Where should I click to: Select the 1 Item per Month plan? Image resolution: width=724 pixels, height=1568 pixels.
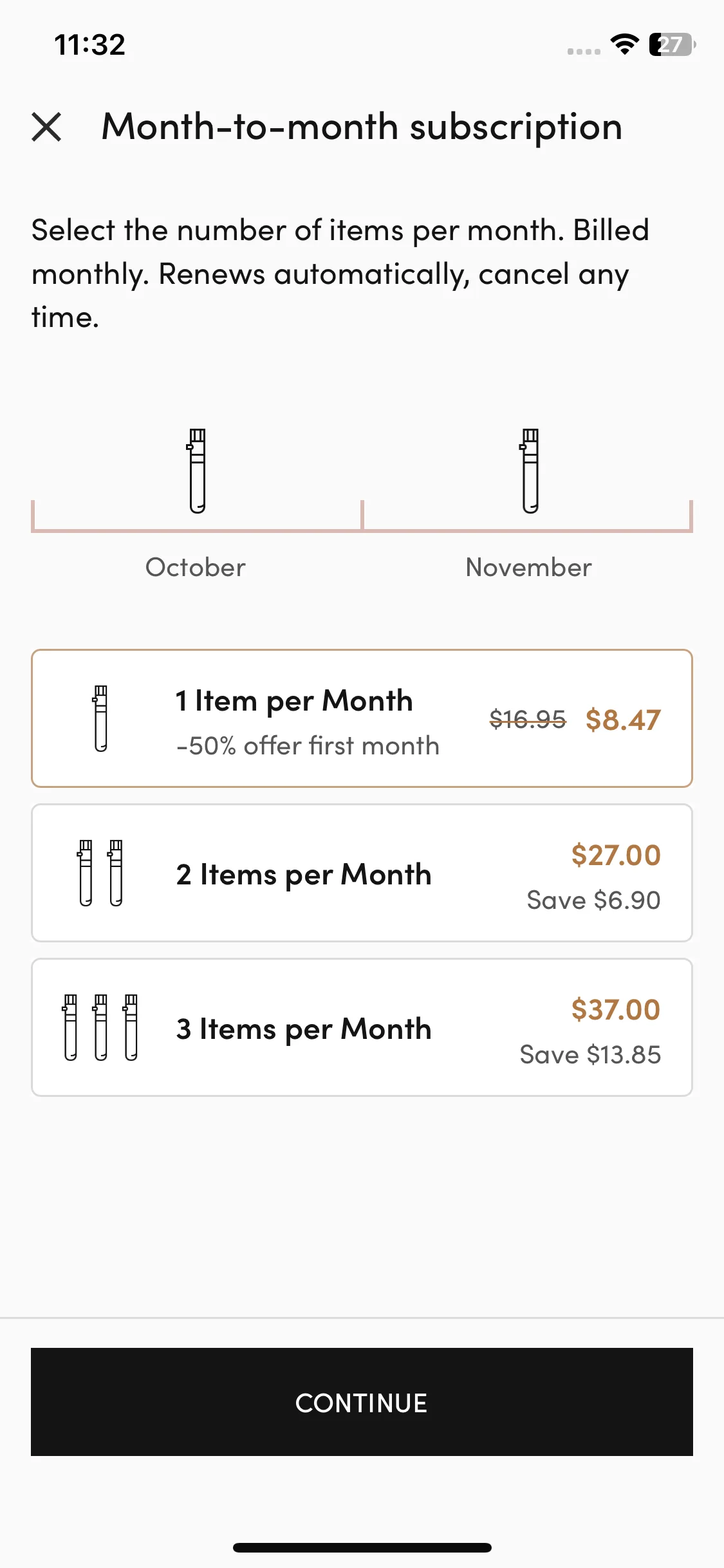362,718
